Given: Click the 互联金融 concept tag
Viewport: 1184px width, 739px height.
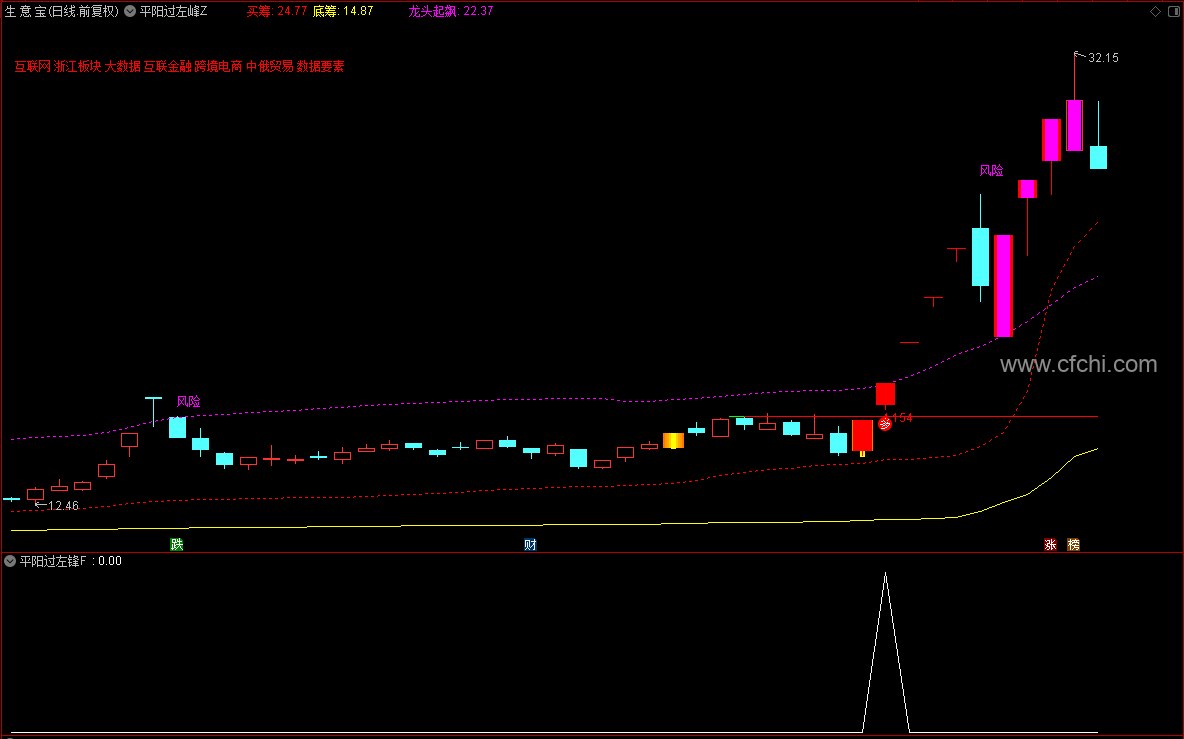Looking at the screenshot, I should point(168,66).
